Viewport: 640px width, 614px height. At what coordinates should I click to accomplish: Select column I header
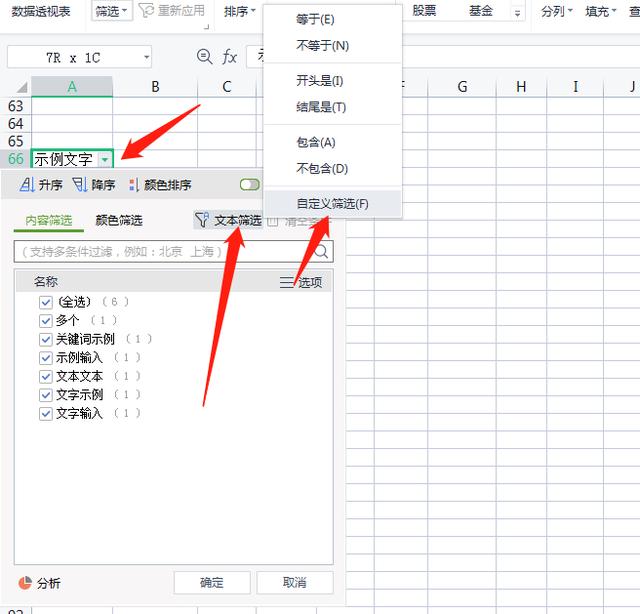[x=575, y=87]
